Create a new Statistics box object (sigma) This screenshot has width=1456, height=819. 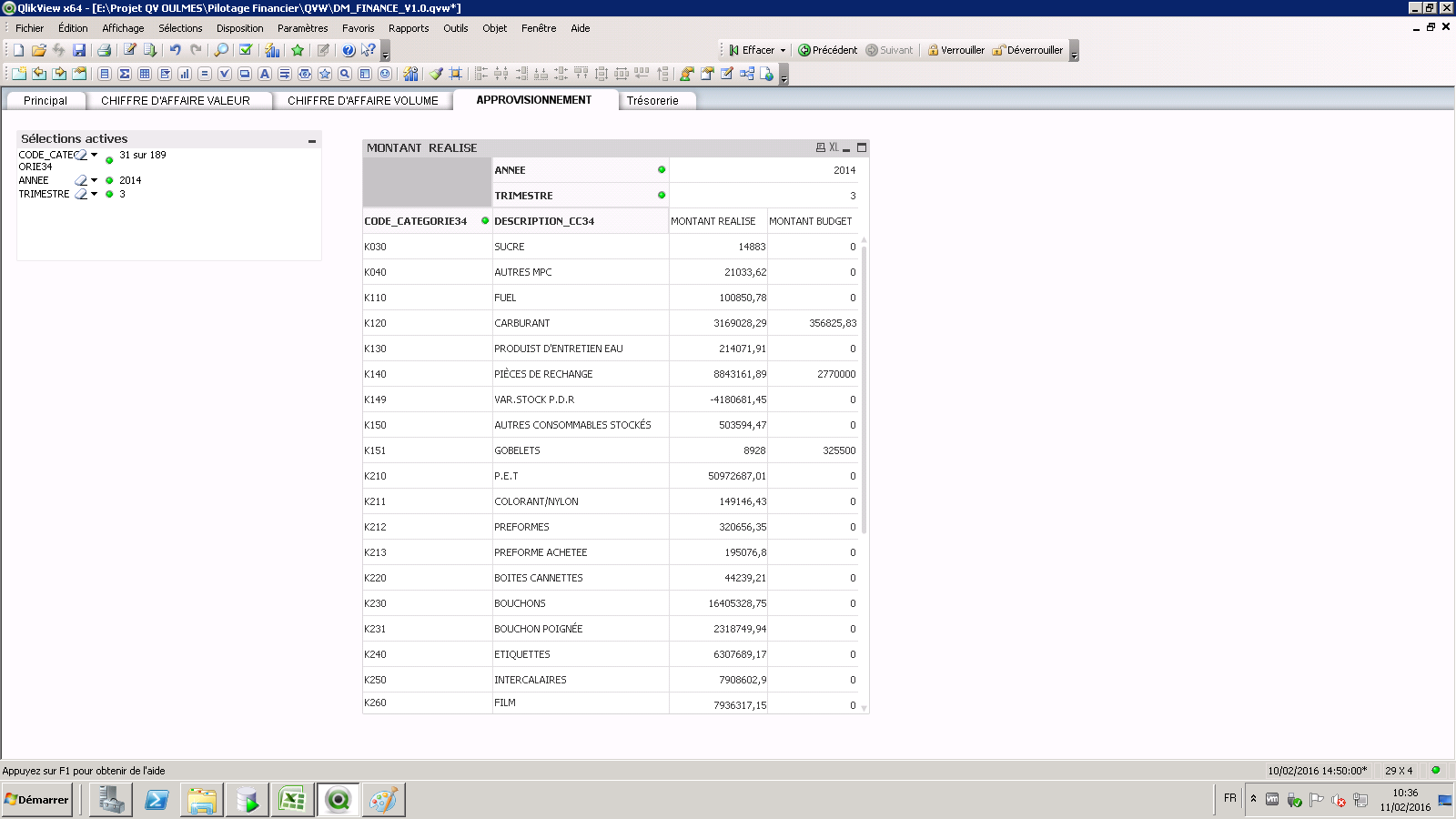(x=125, y=74)
